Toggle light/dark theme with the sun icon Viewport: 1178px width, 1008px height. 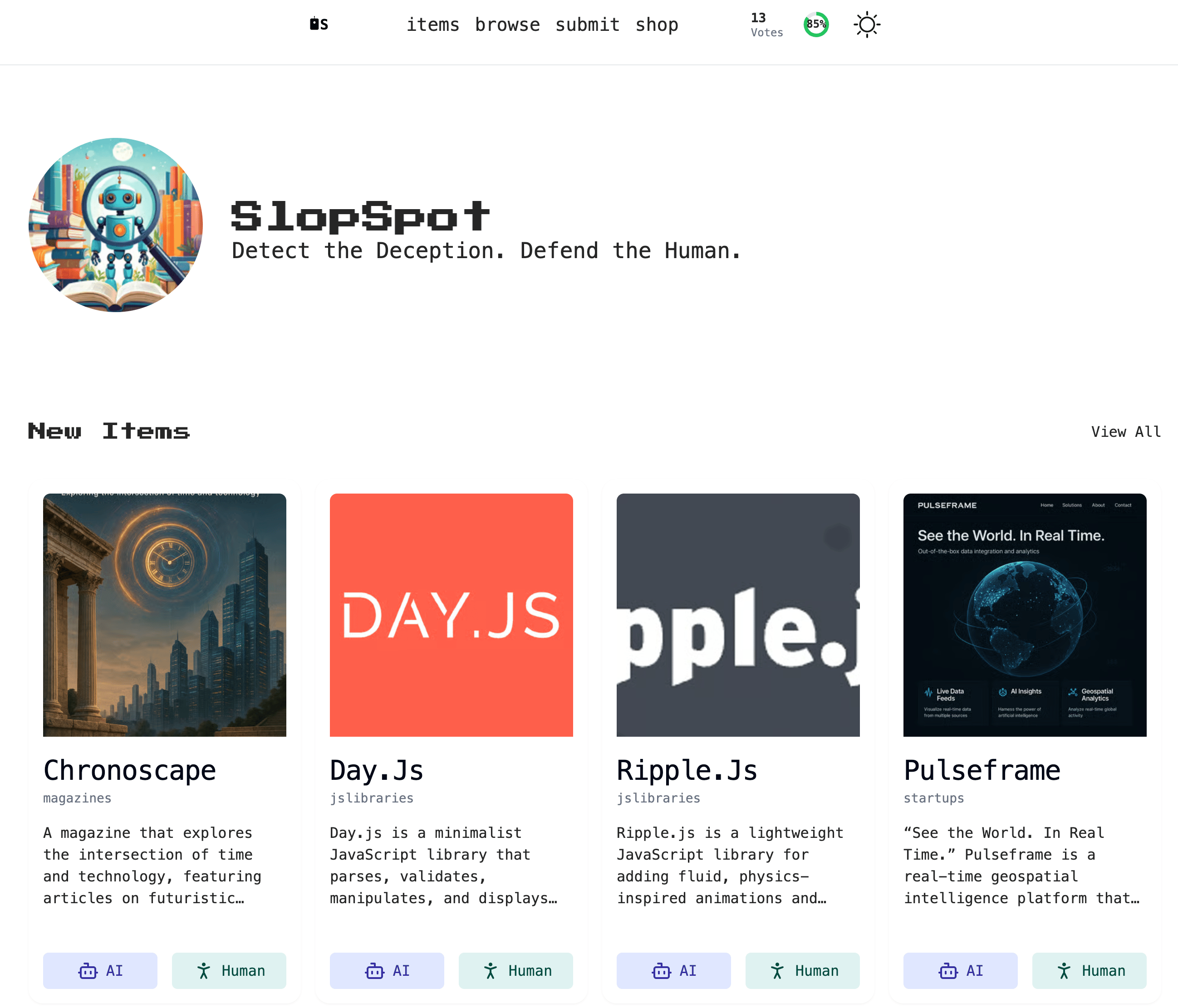click(x=866, y=24)
